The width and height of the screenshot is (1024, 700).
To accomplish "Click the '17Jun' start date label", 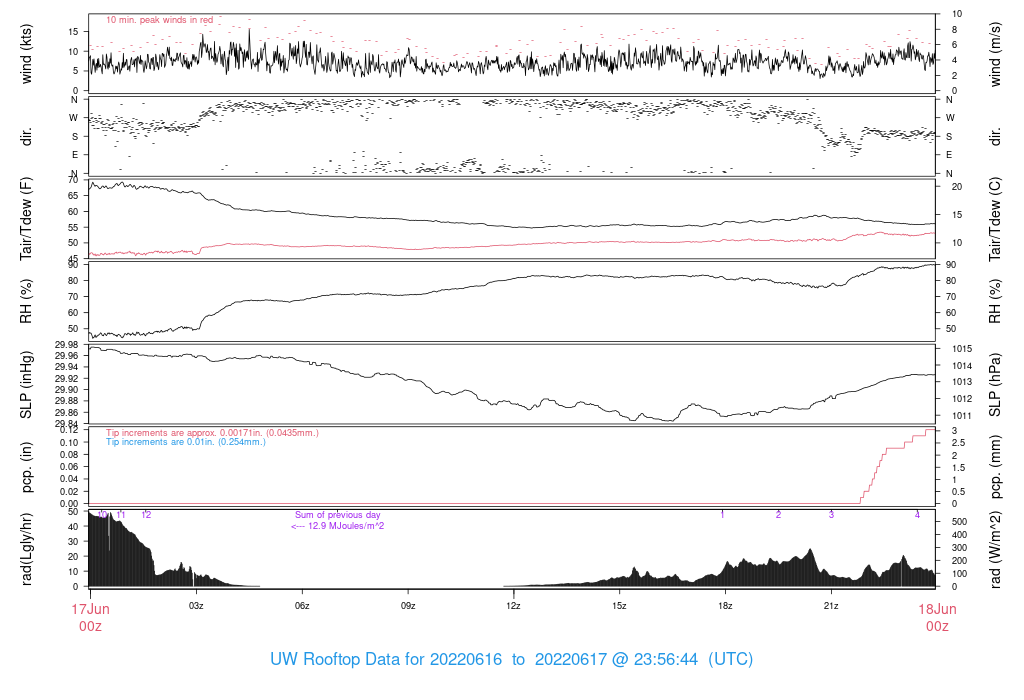I will 90,609.
